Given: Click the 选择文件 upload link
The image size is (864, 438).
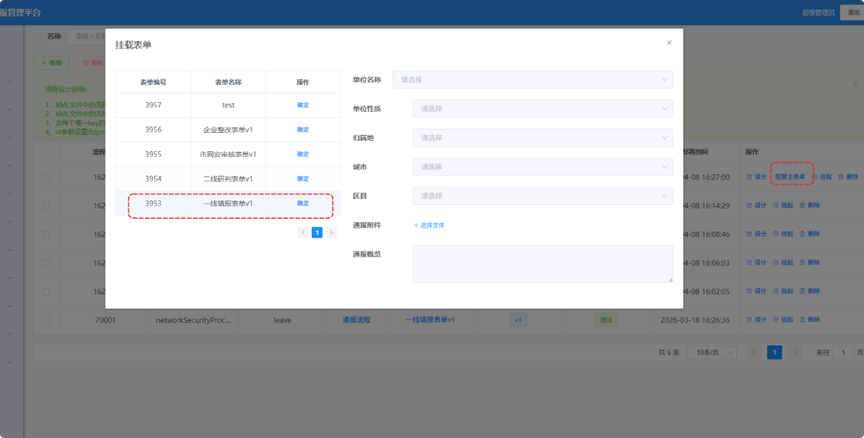Looking at the screenshot, I should pos(429,225).
